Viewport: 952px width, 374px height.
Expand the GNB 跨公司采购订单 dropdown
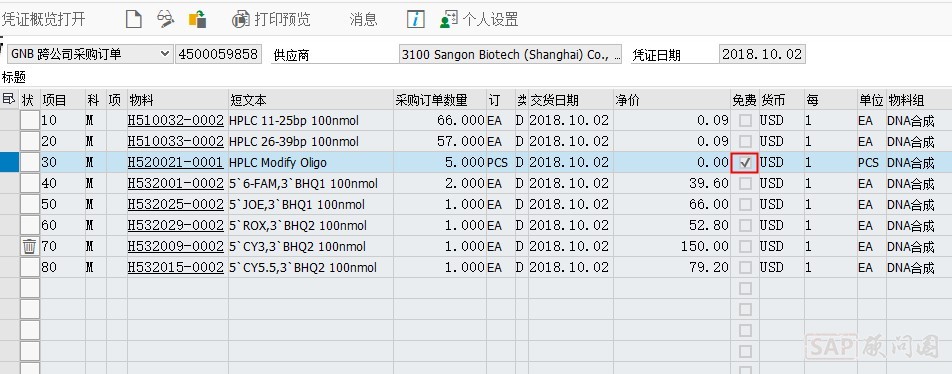[x=165, y=54]
